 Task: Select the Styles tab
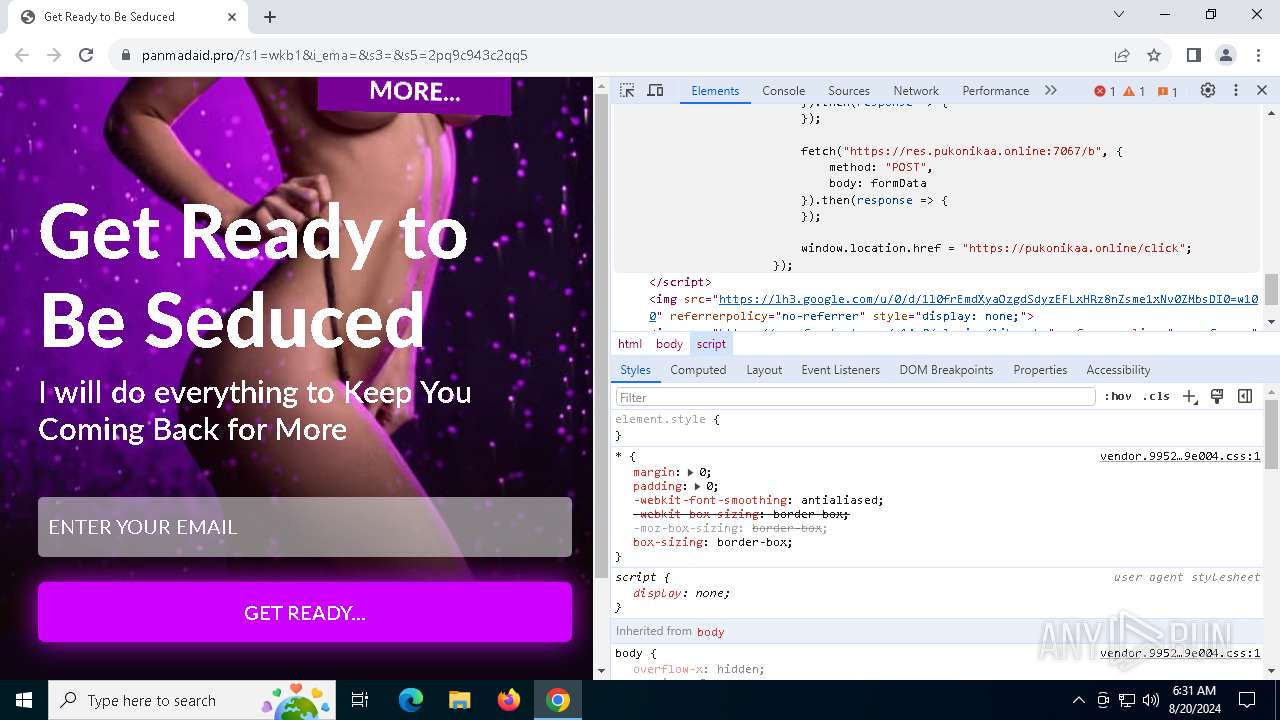[x=635, y=369]
